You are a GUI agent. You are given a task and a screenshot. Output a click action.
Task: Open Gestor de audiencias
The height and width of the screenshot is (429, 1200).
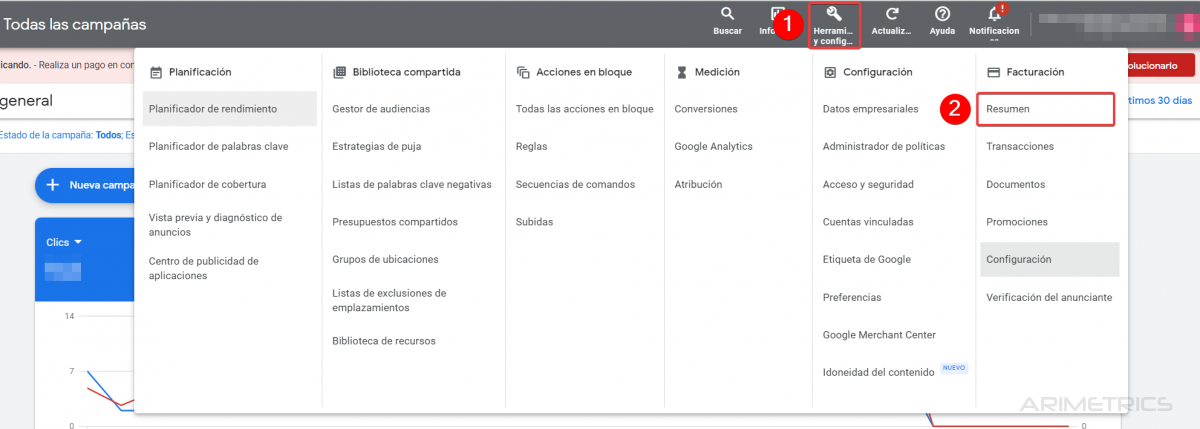[x=381, y=109]
